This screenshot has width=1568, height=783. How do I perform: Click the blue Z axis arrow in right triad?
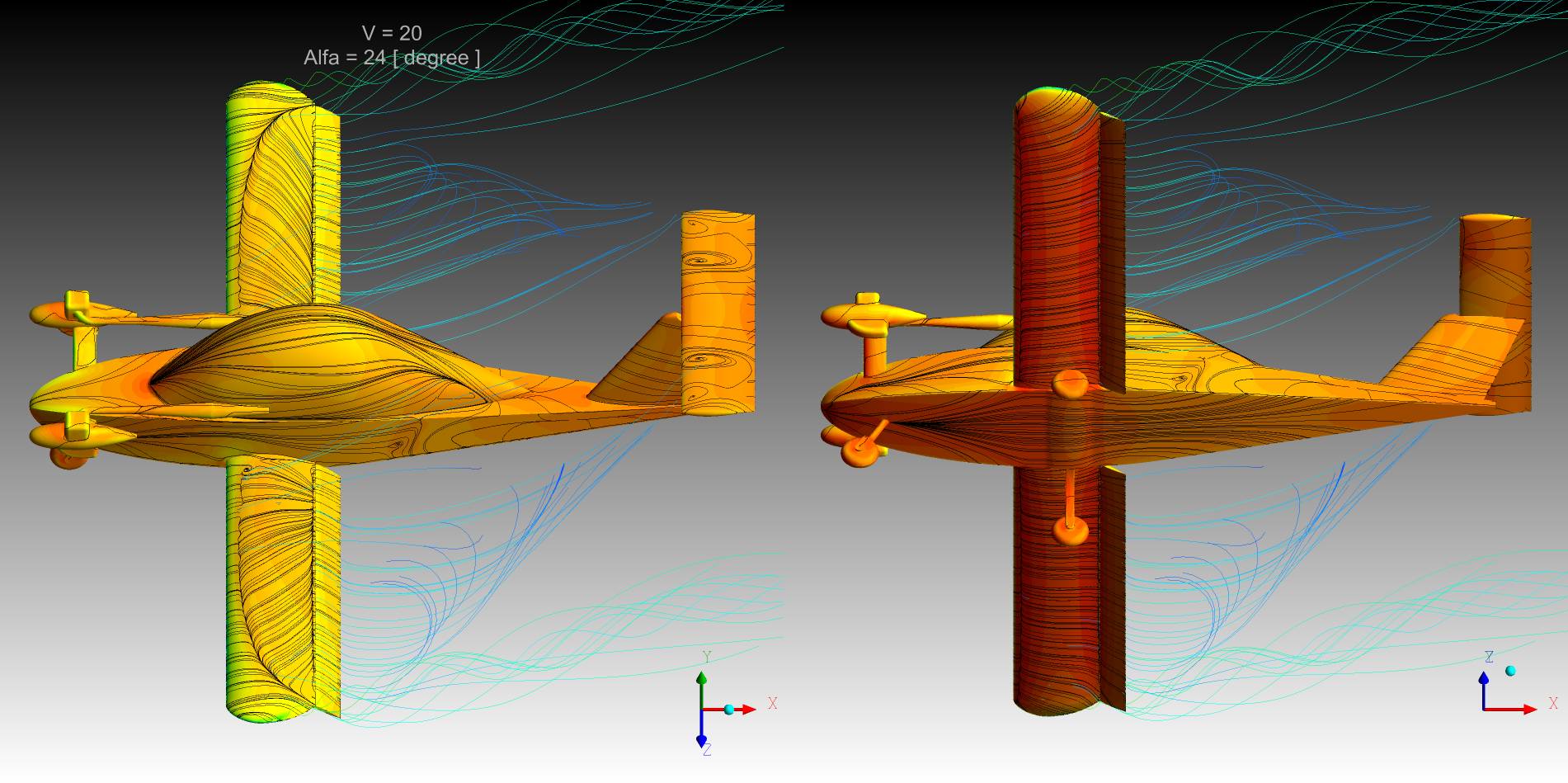(x=1484, y=682)
